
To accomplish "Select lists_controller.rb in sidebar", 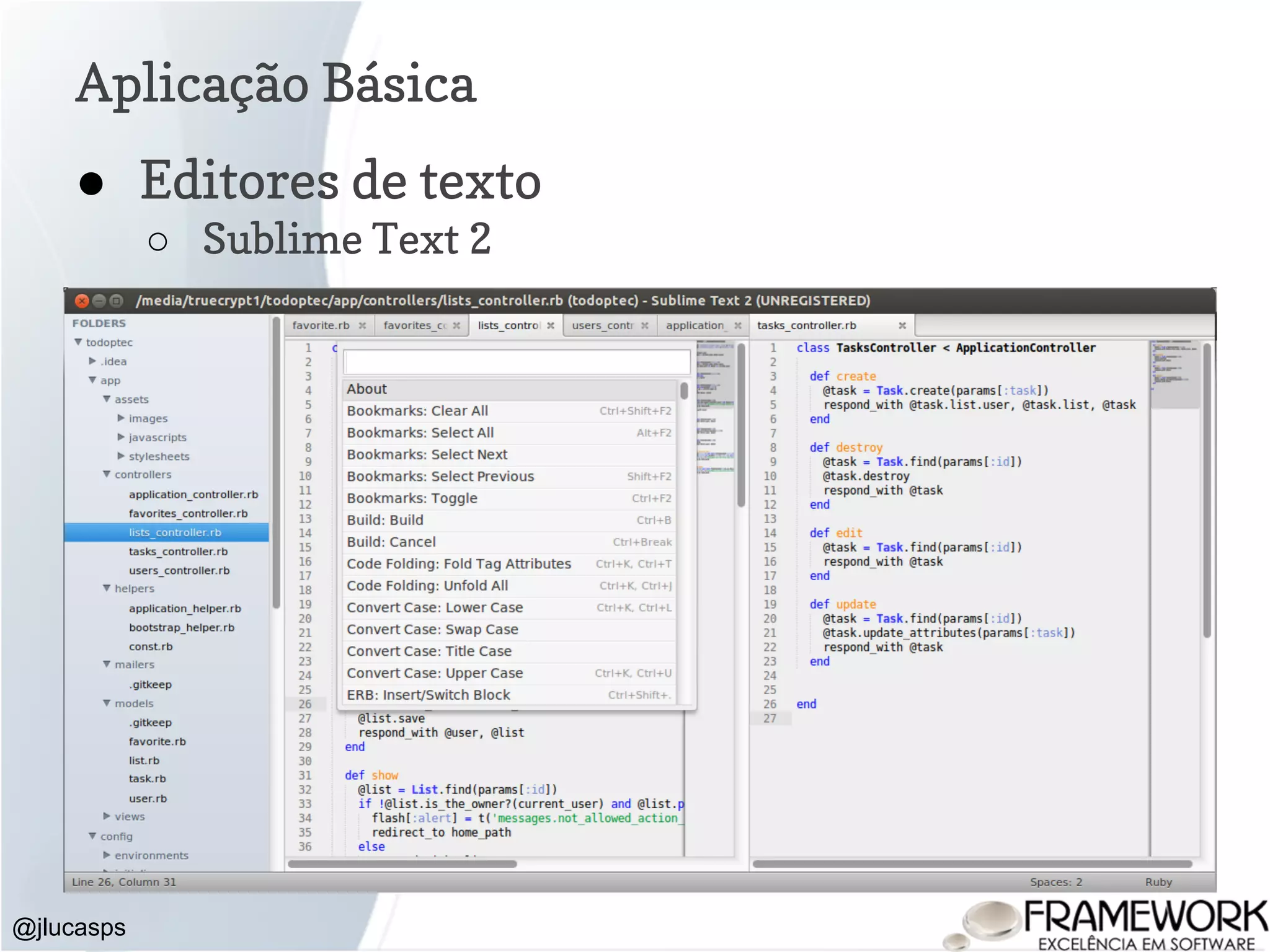I will (167, 532).
